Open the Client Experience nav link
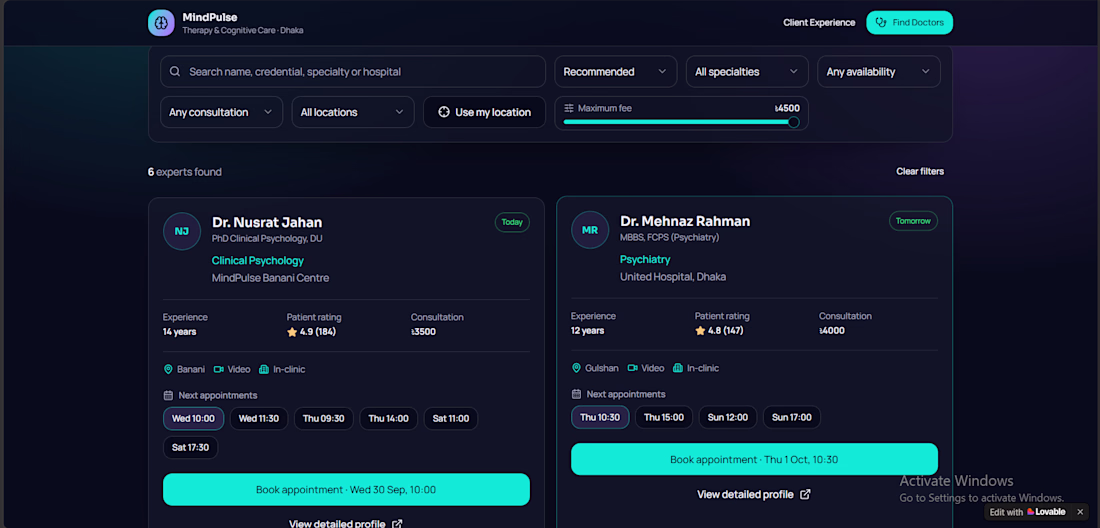 click(819, 22)
